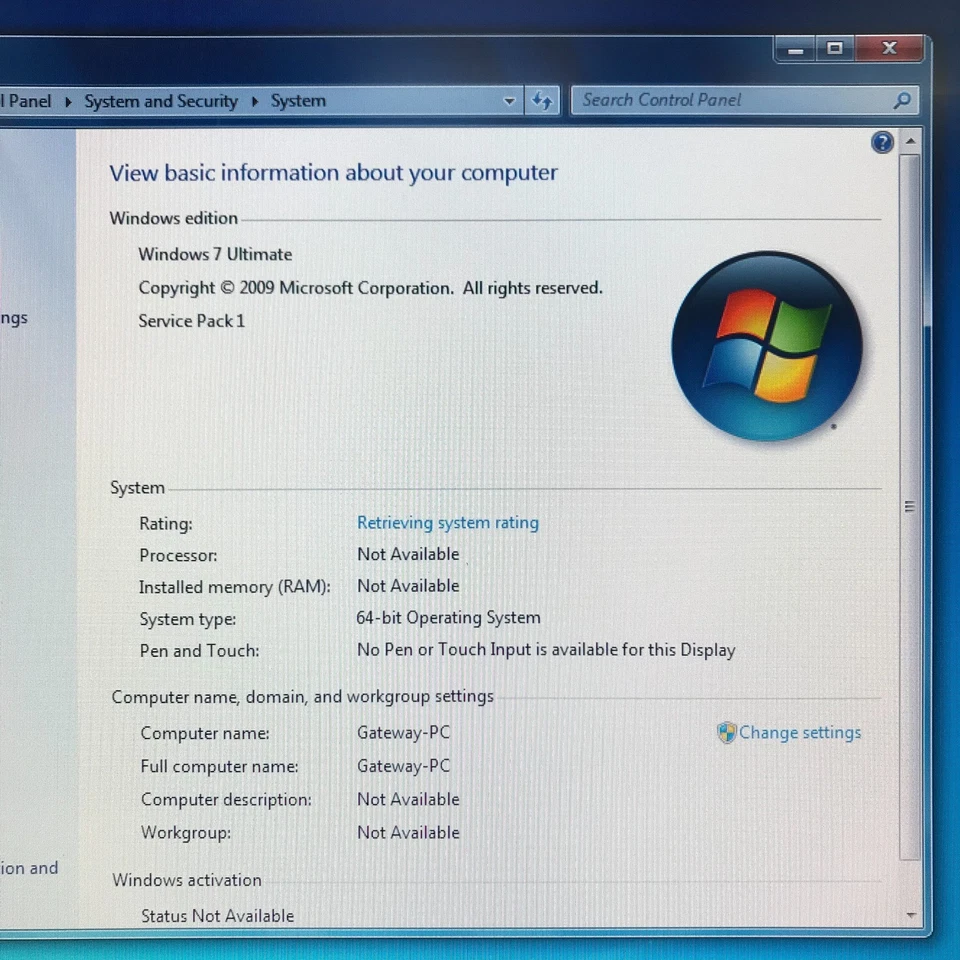
Task: Open the Retrieving system rating link
Action: click(x=447, y=522)
